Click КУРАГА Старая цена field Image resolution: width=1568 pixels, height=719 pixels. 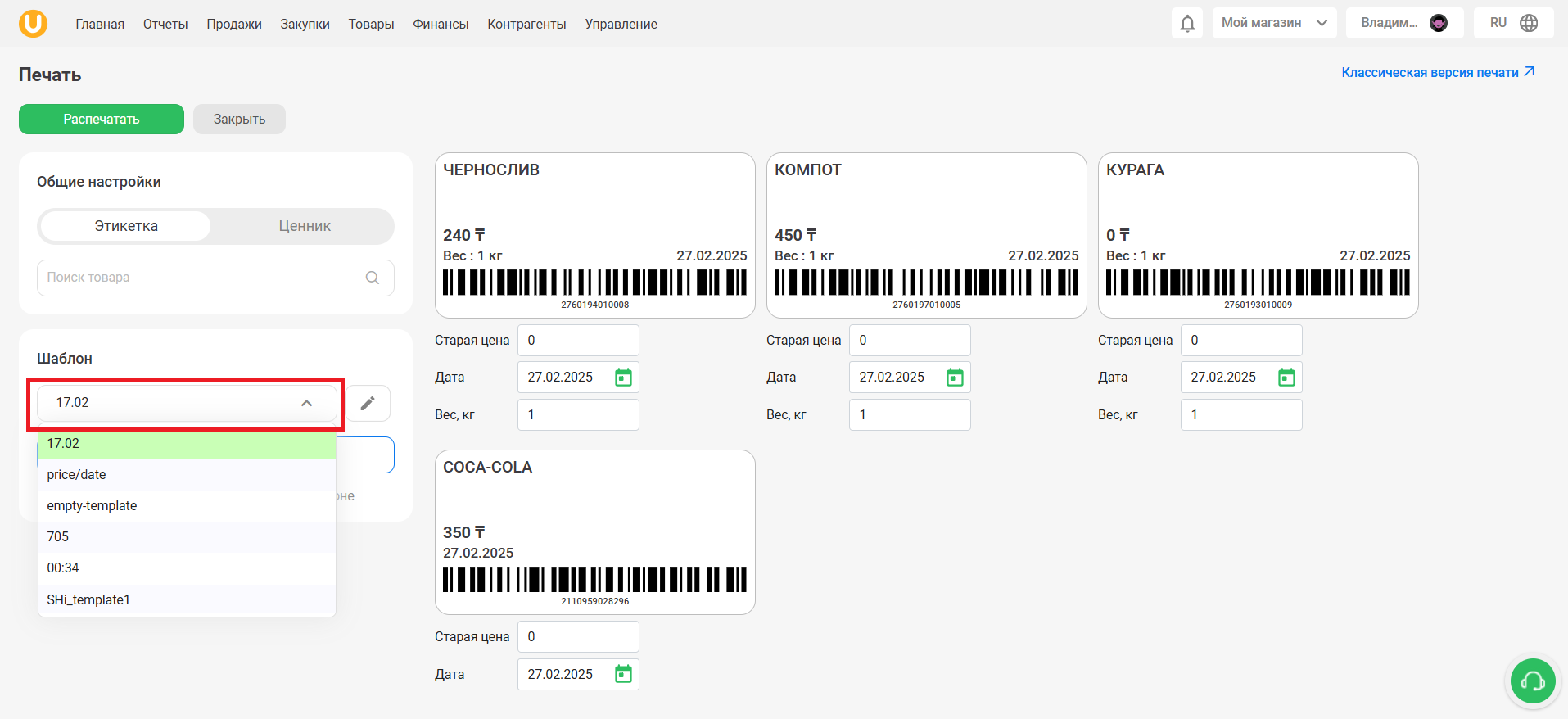coord(1241,341)
